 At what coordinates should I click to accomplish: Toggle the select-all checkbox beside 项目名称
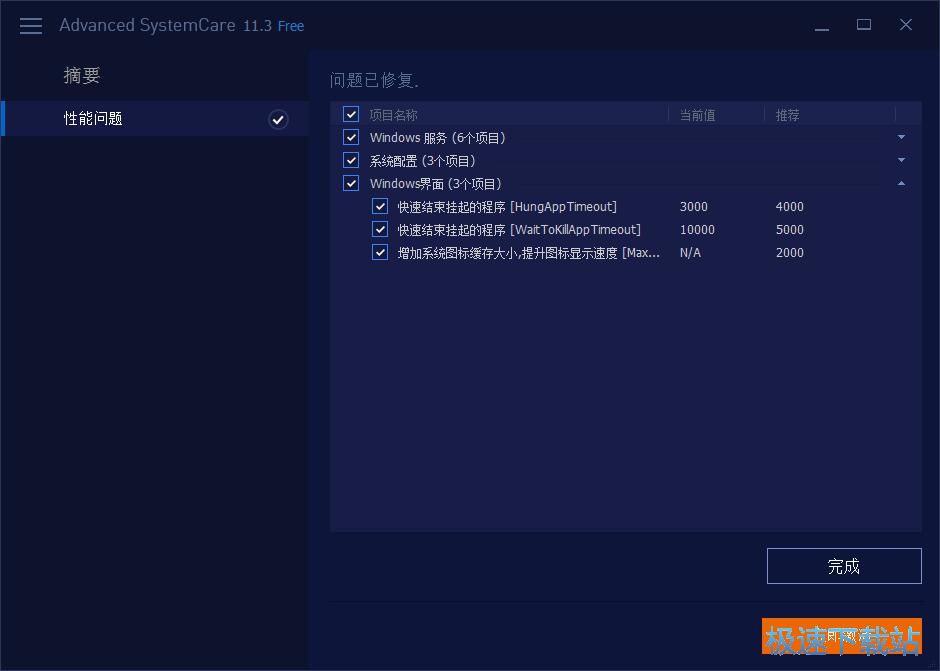coord(351,114)
